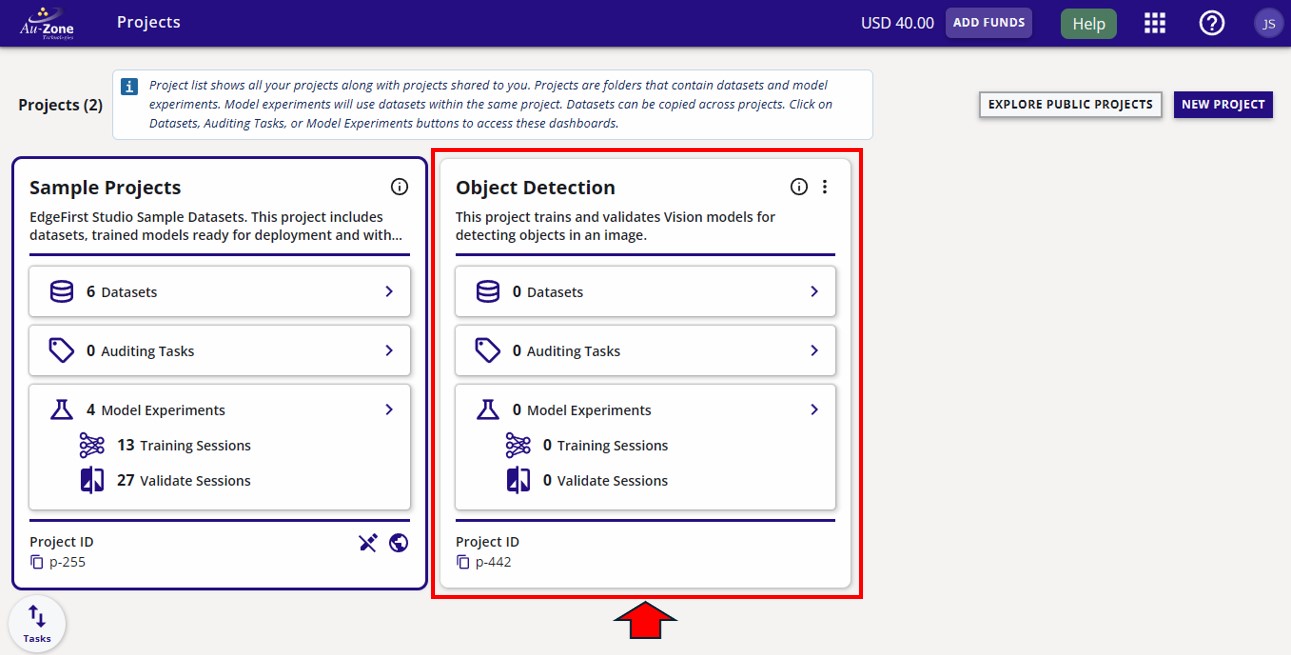This screenshot has height=655, width=1291.
Task: Click Explore Public Projects button
Action: pos(1070,105)
